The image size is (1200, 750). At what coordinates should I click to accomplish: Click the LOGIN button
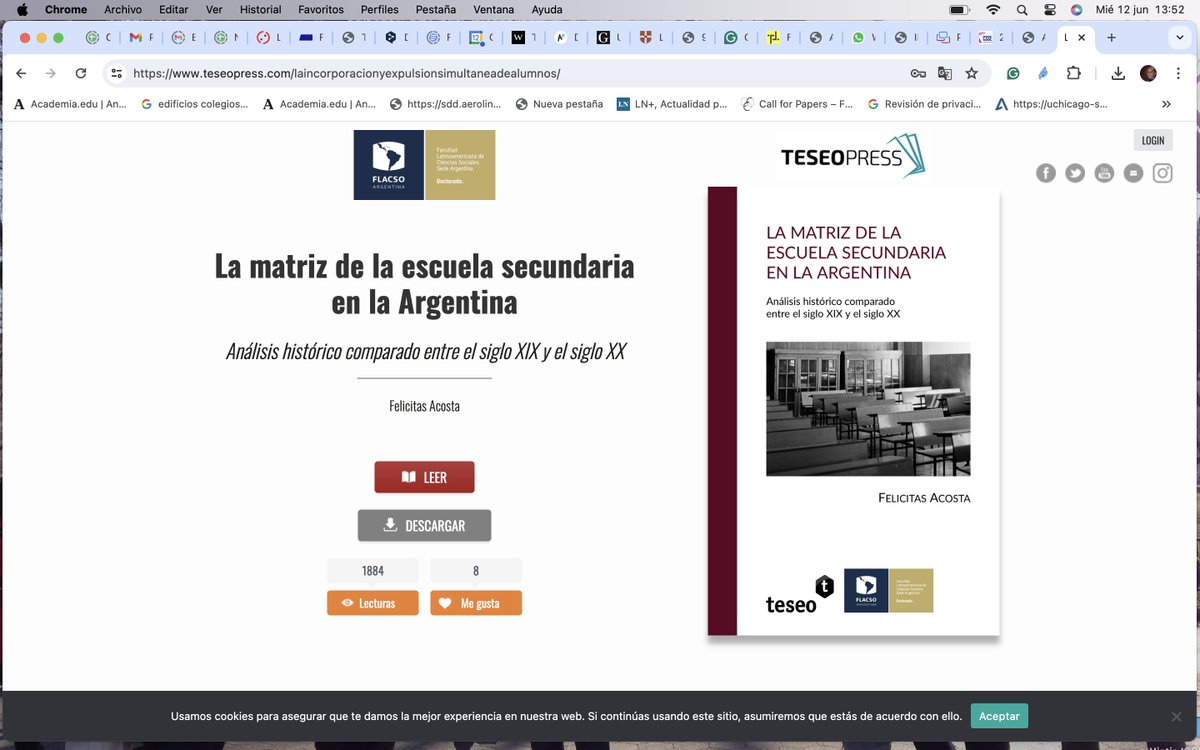click(x=1153, y=140)
